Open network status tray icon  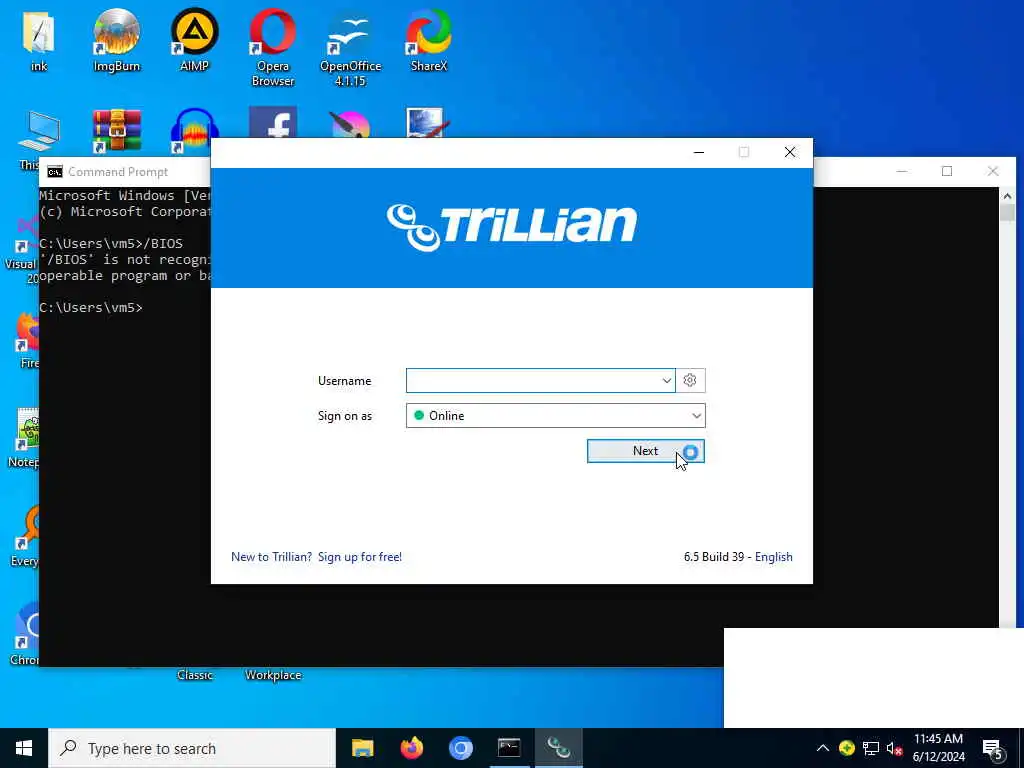click(x=871, y=748)
